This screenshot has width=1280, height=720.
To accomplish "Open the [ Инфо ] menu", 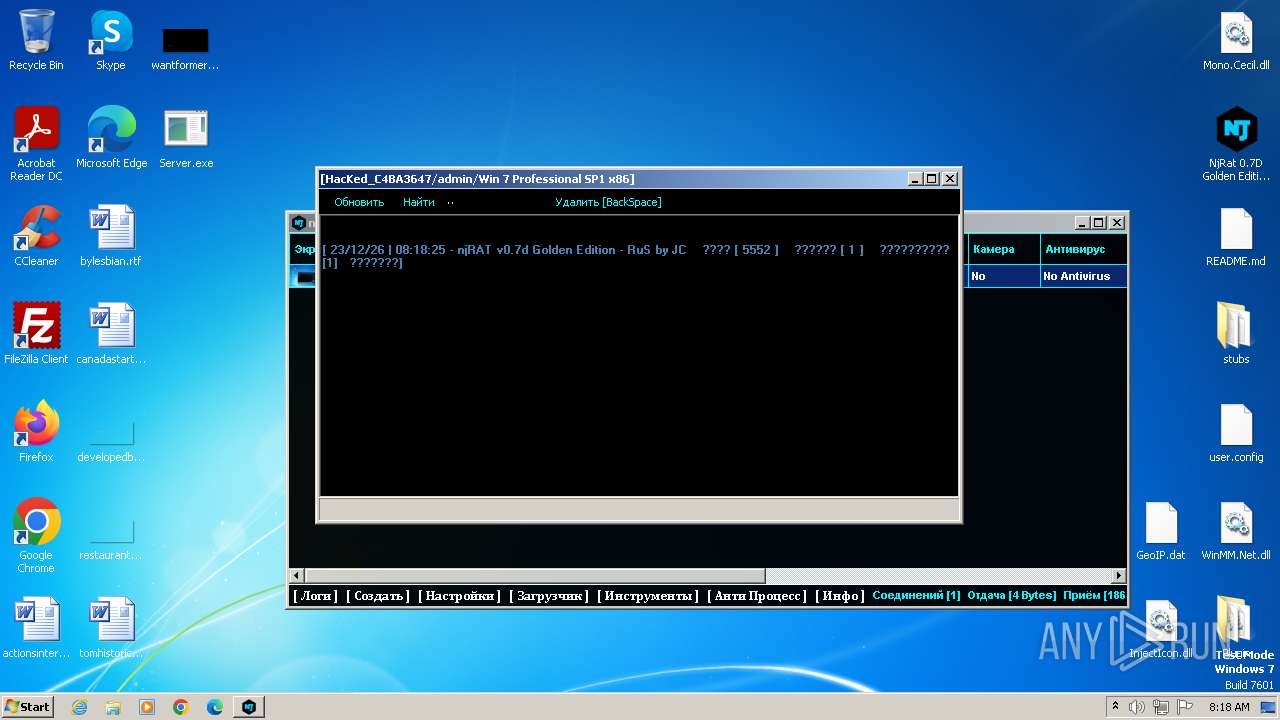I will point(840,596).
